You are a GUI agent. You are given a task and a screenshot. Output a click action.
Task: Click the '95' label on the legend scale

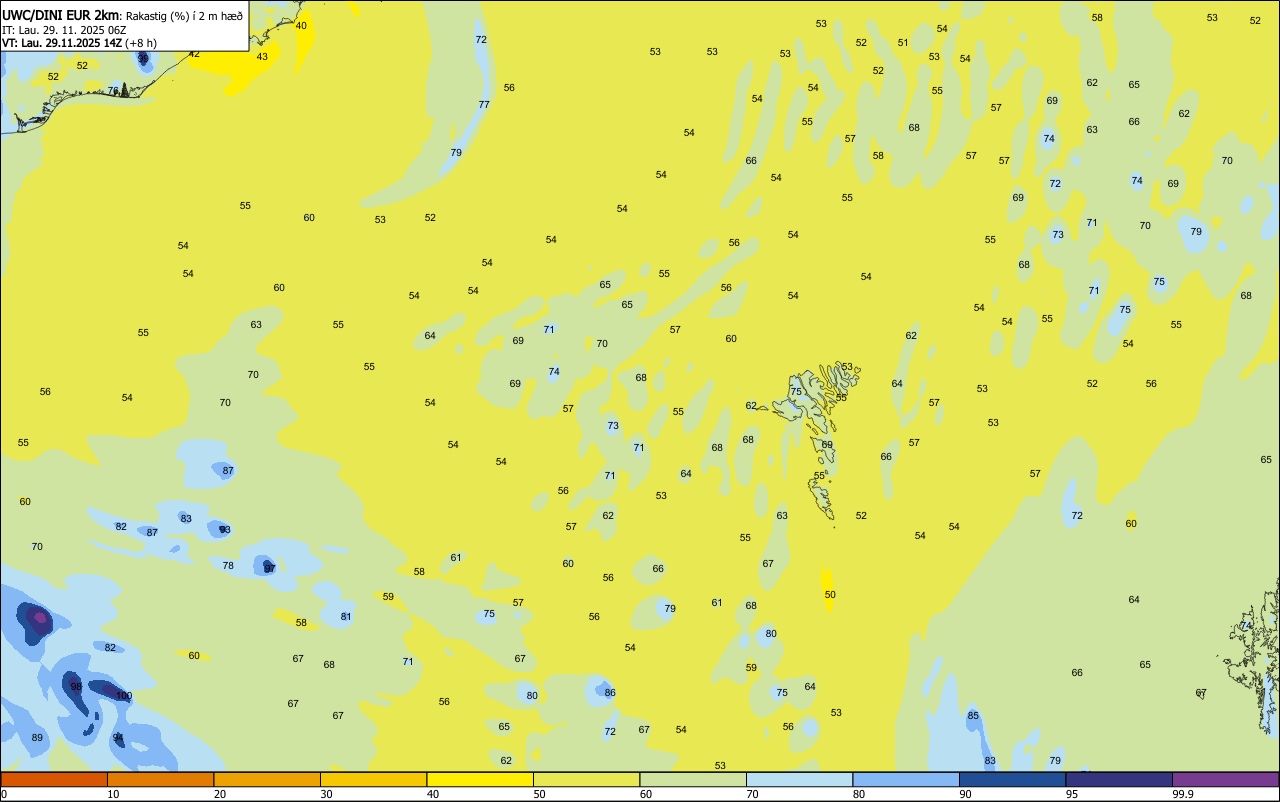tap(1072, 794)
